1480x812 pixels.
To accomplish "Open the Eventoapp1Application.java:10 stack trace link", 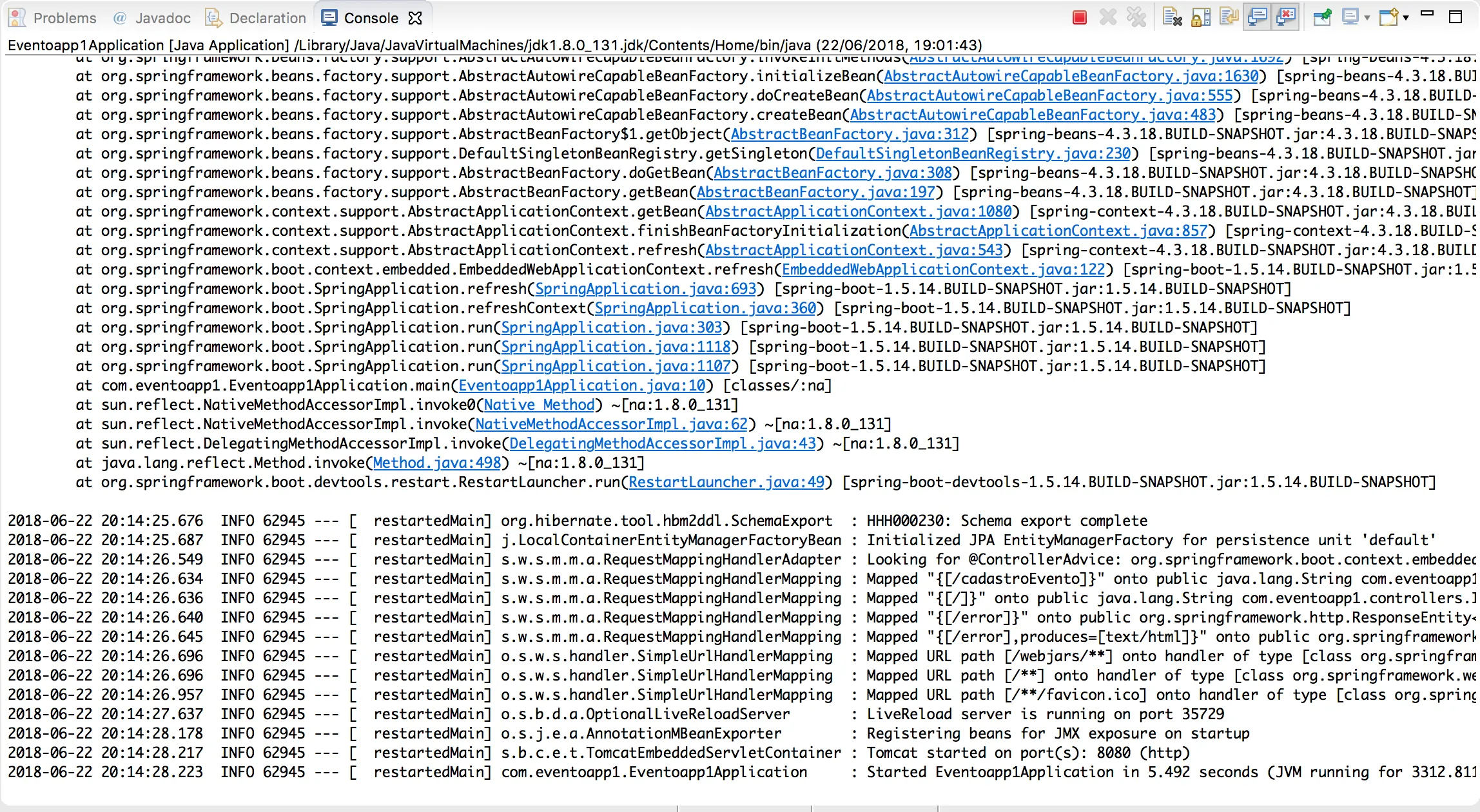I will (x=581, y=385).
